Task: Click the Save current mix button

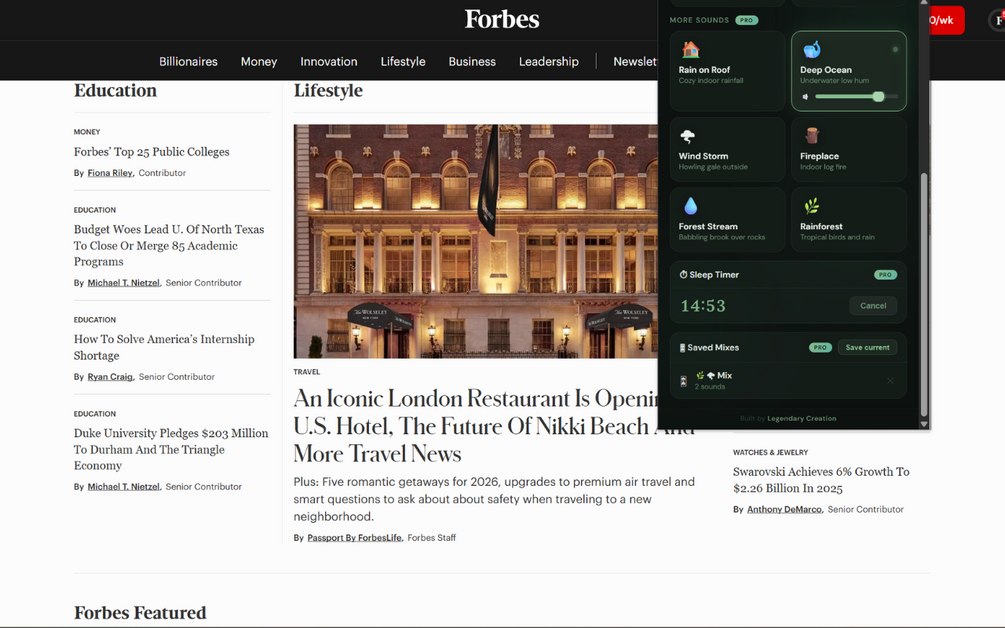Action: pyautogui.click(x=867, y=347)
